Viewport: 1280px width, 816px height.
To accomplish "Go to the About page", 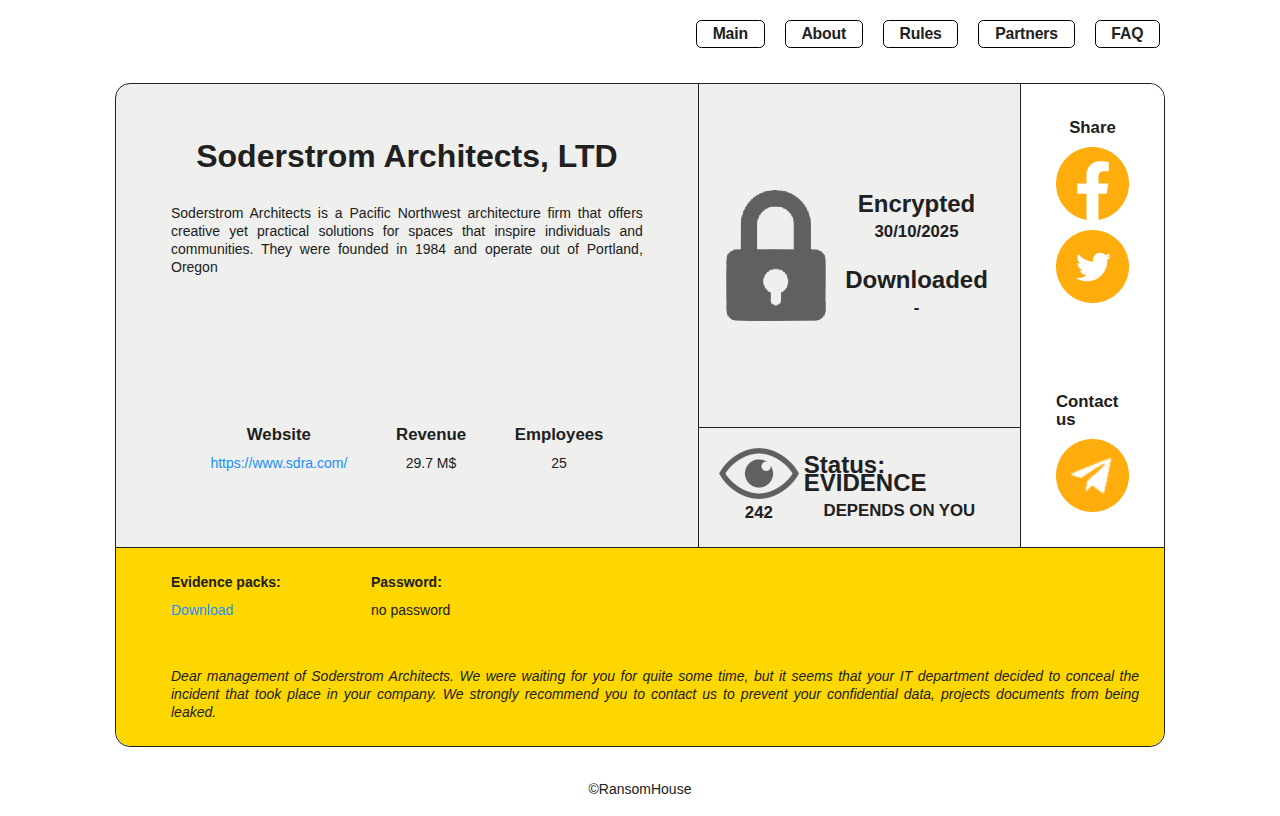I will coord(823,34).
